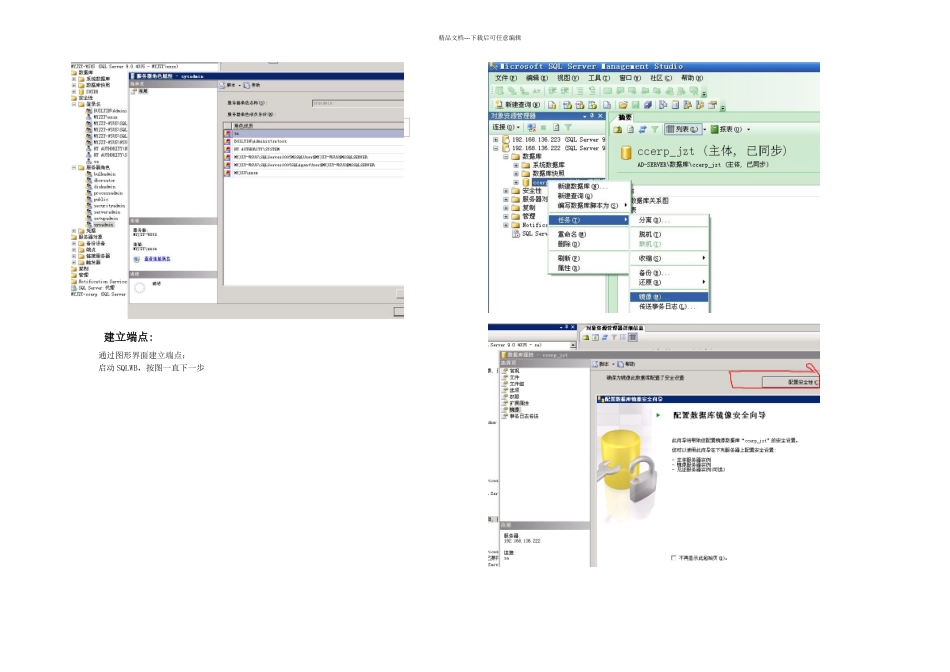This screenshot has height=672, width=950.
Task: Collapse the 192.168.136.222 server node
Action: (x=496, y=148)
